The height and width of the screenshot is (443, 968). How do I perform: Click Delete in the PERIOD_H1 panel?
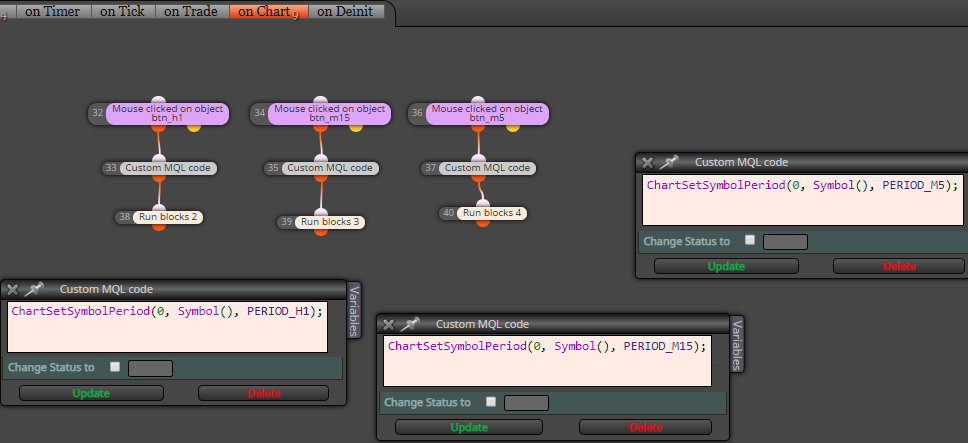point(264,393)
